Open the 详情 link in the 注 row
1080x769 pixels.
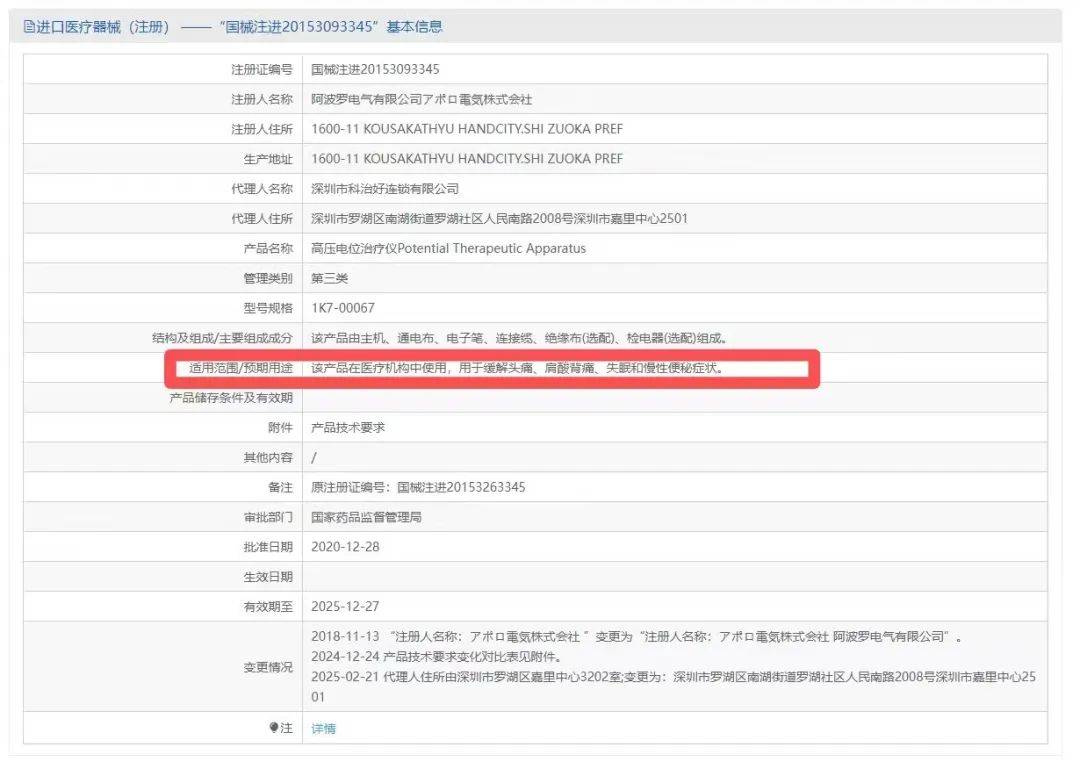[322, 728]
